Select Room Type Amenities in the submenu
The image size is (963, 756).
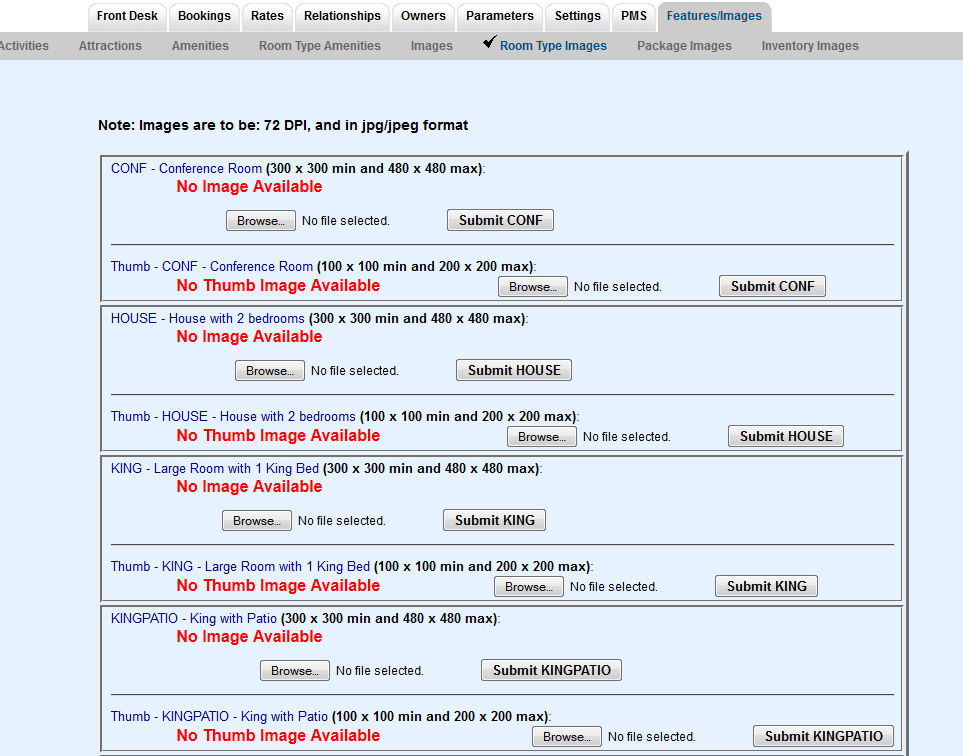pyautogui.click(x=320, y=46)
